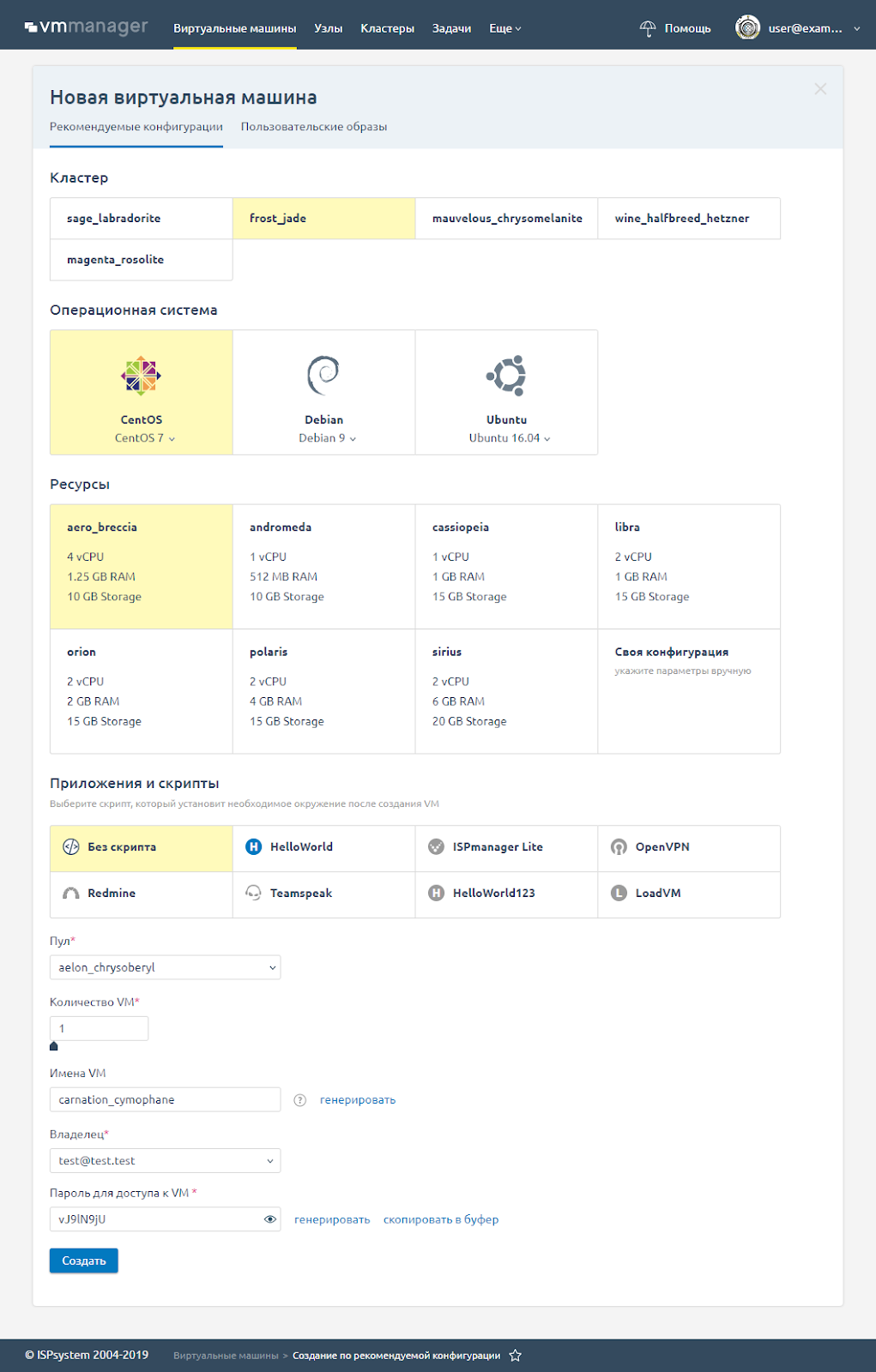Click the Teamspeak headset icon
The width and height of the screenshot is (876, 1372).
click(254, 894)
